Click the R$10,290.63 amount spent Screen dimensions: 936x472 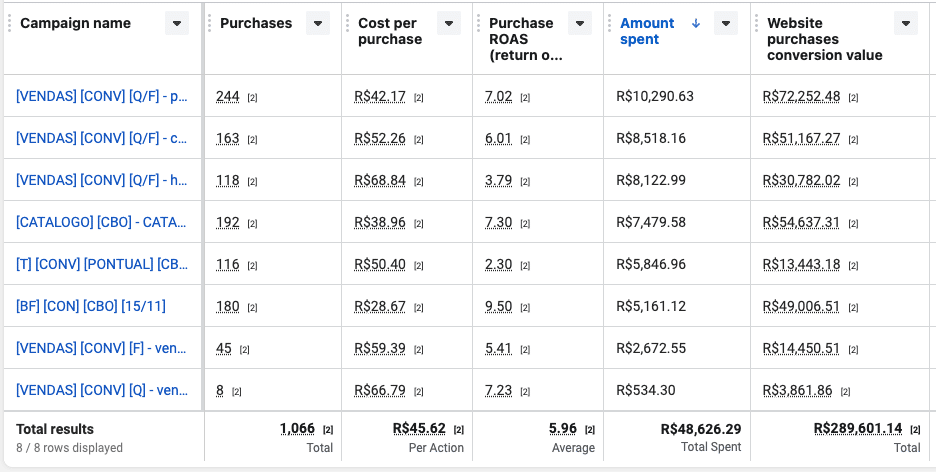coord(655,96)
